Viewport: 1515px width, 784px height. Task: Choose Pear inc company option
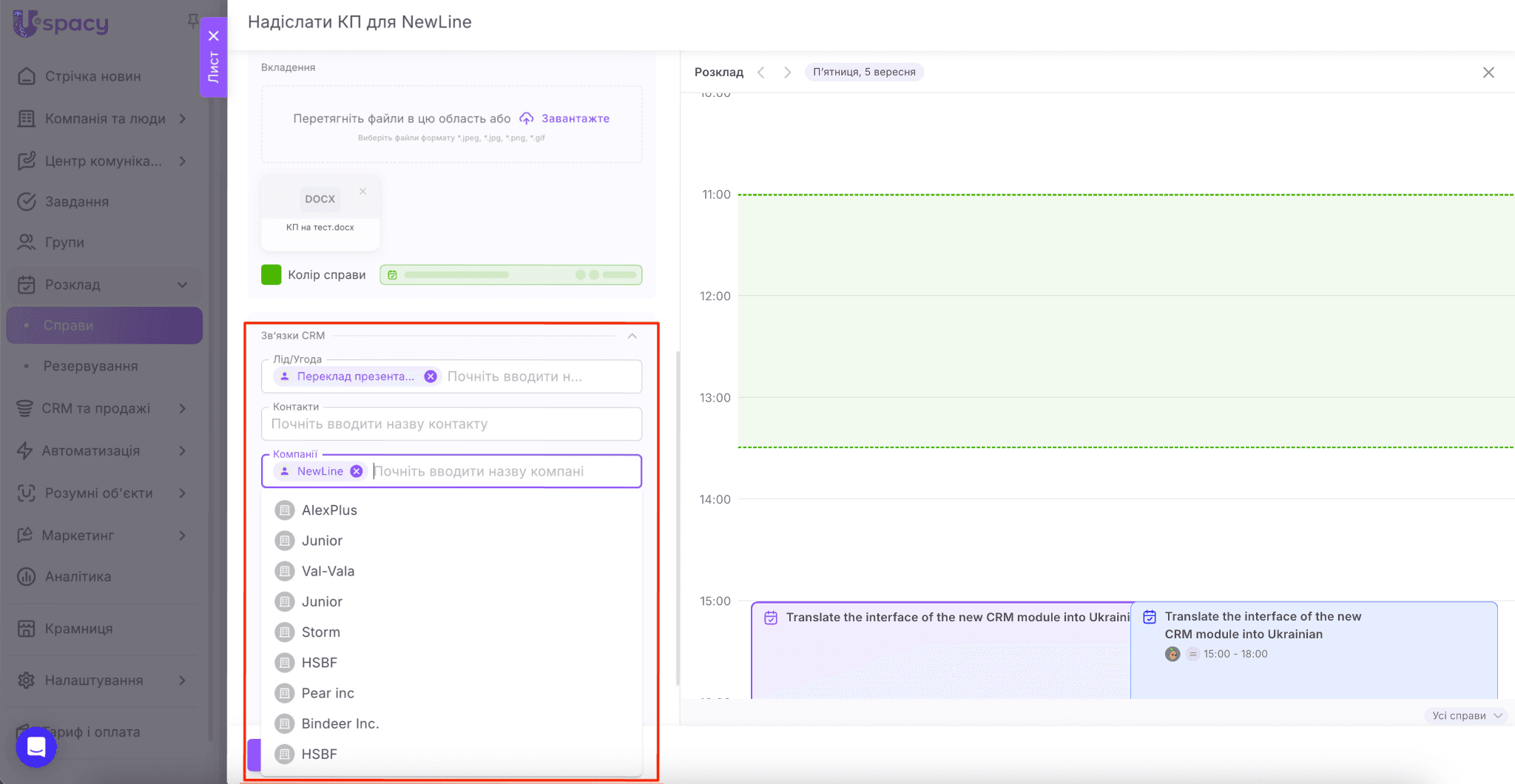tap(328, 693)
